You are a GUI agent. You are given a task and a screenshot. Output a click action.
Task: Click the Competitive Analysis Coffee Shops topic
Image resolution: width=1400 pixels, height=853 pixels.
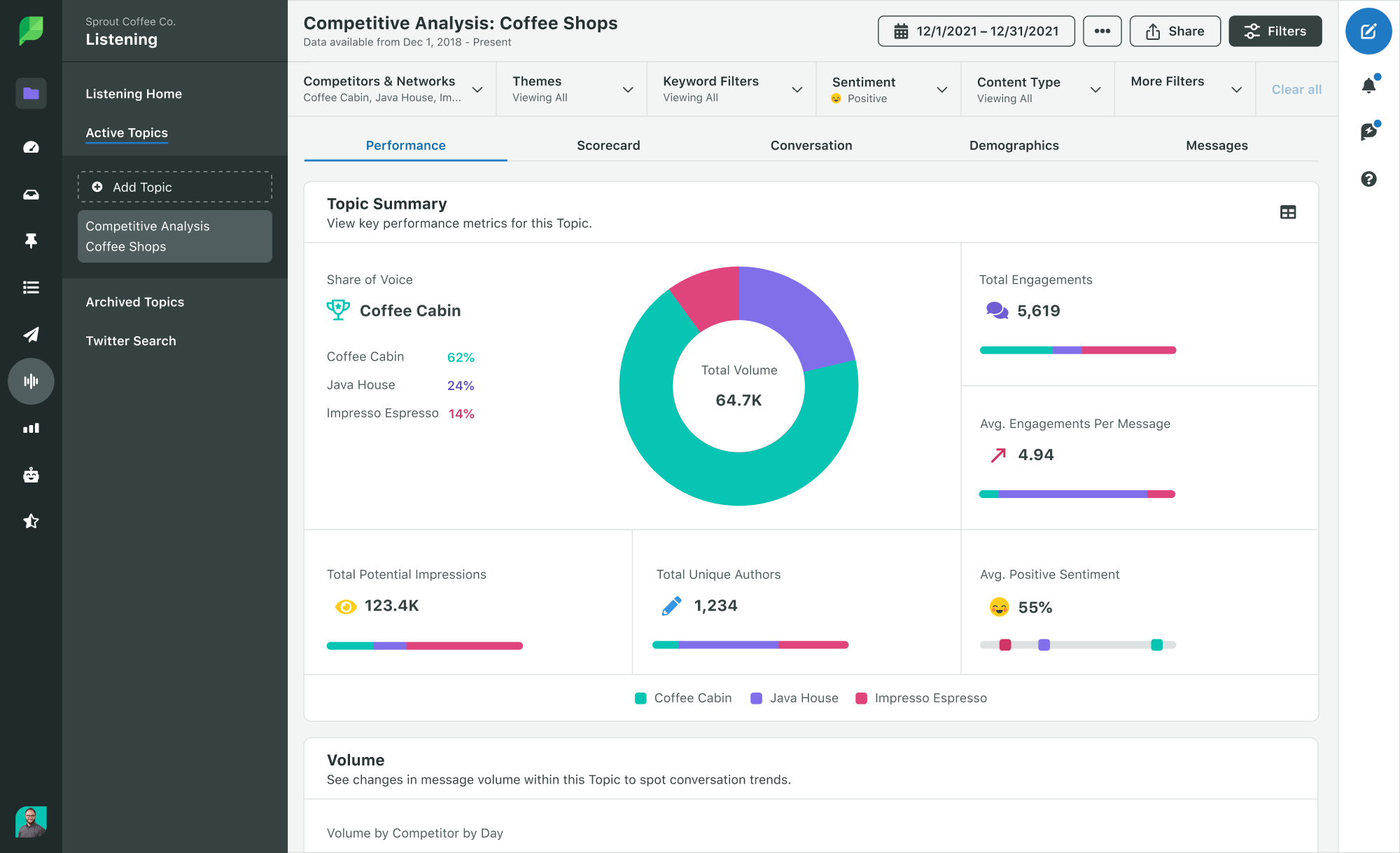tap(175, 236)
